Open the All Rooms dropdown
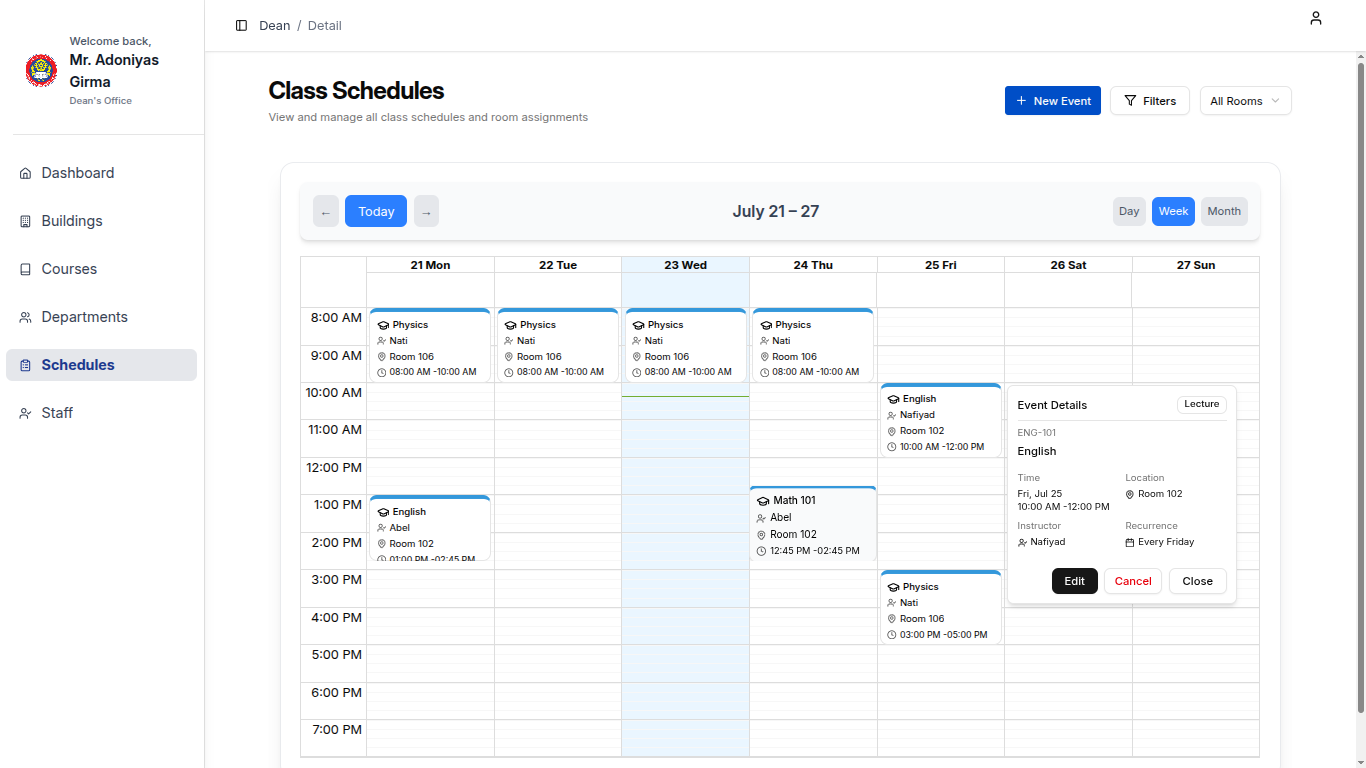Screen dimensions: 1366x768 pyautogui.click(x=1245, y=101)
